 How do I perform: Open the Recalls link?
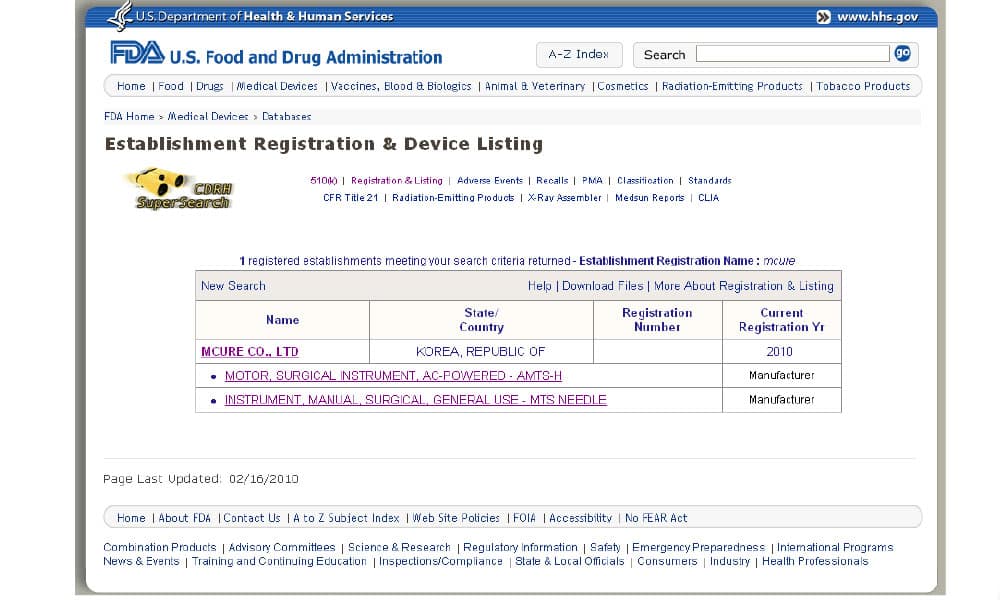tap(552, 181)
